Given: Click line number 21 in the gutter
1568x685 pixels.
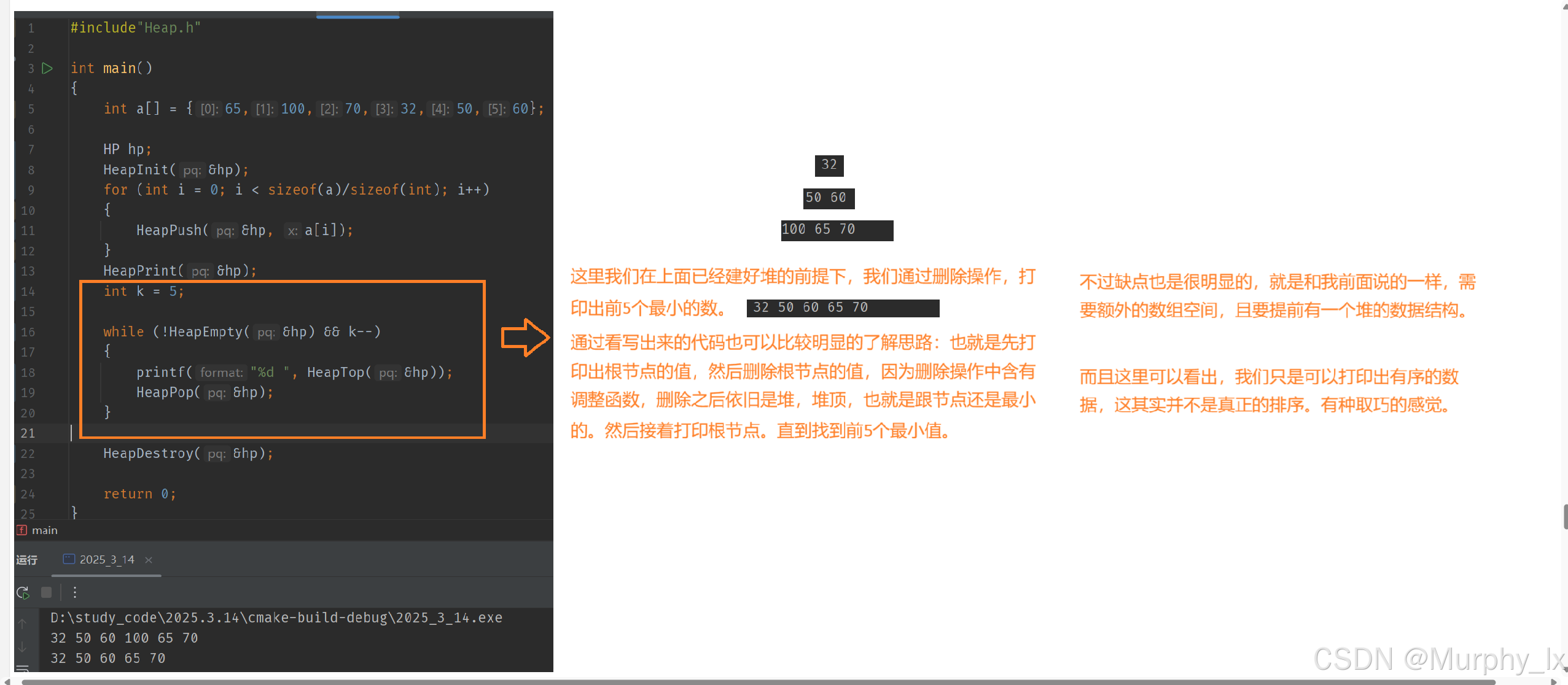Looking at the screenshot, I should (28, 433).
